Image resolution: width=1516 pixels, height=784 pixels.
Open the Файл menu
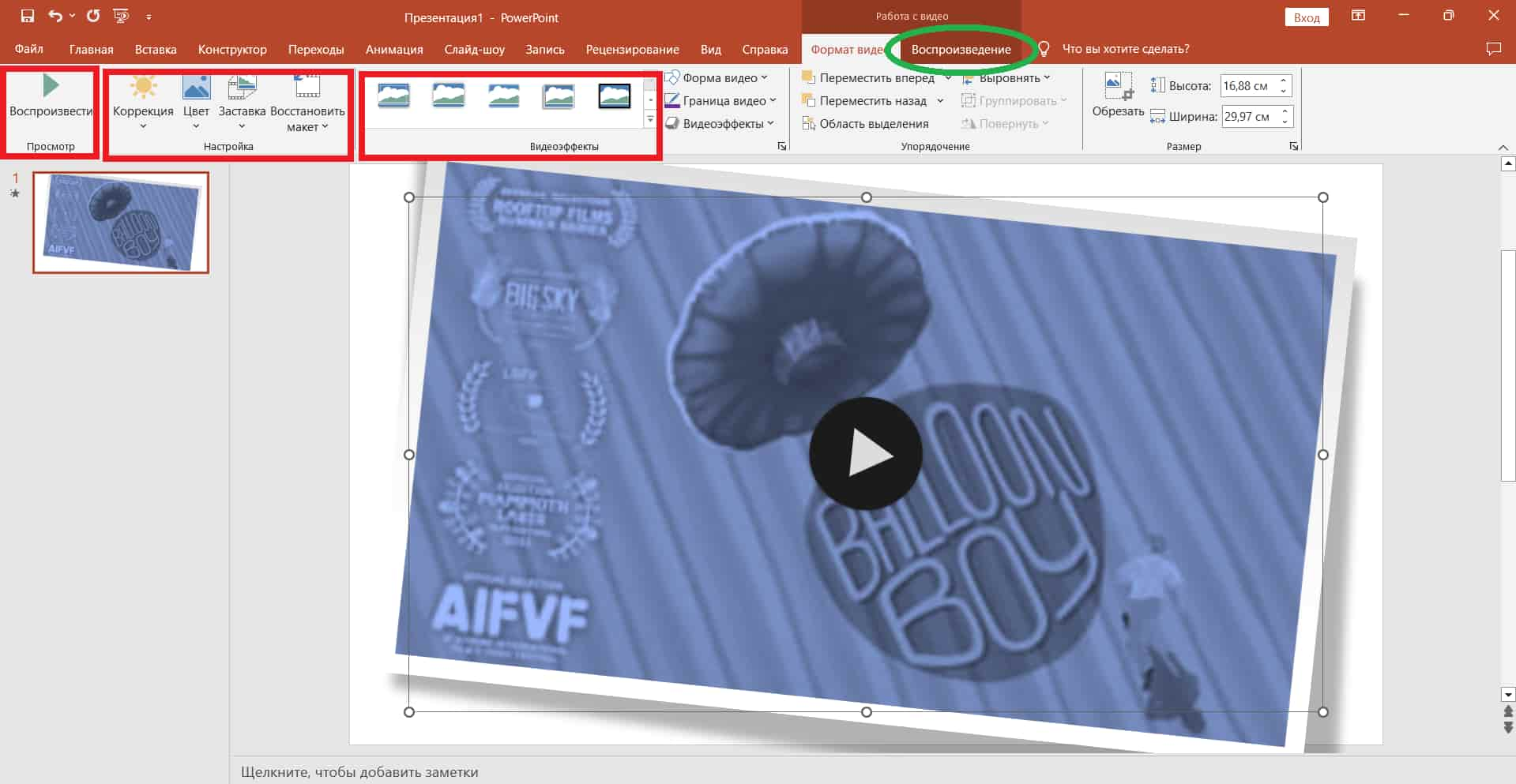tap(28, 49)
